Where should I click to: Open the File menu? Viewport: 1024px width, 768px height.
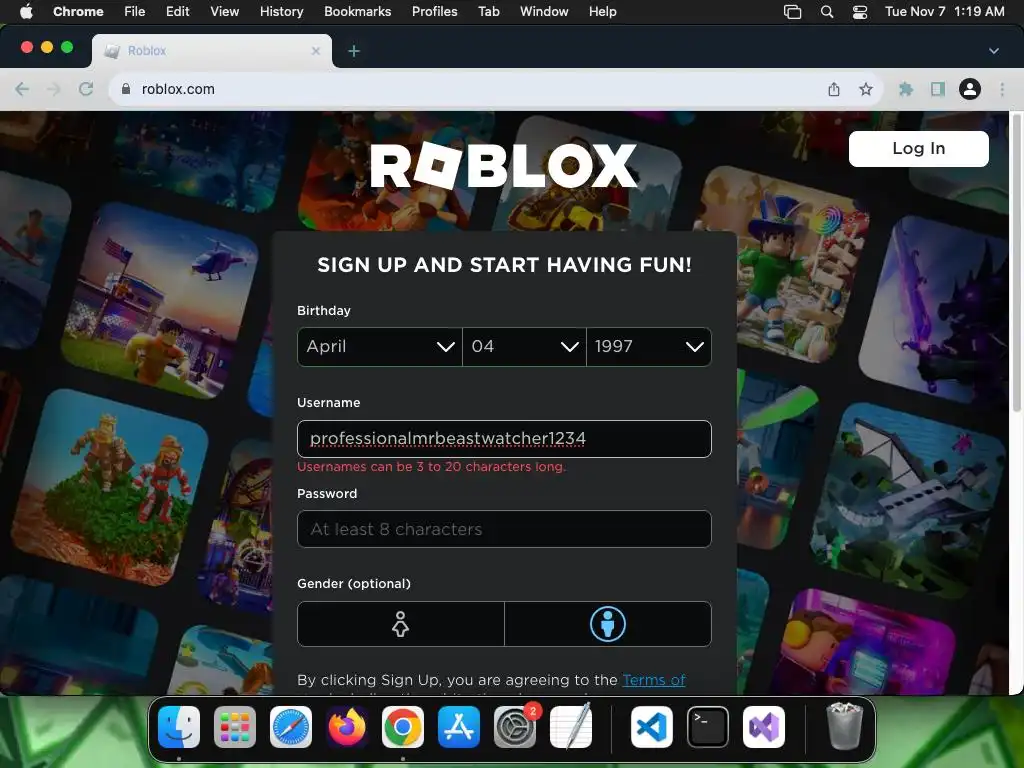[135, 11]
